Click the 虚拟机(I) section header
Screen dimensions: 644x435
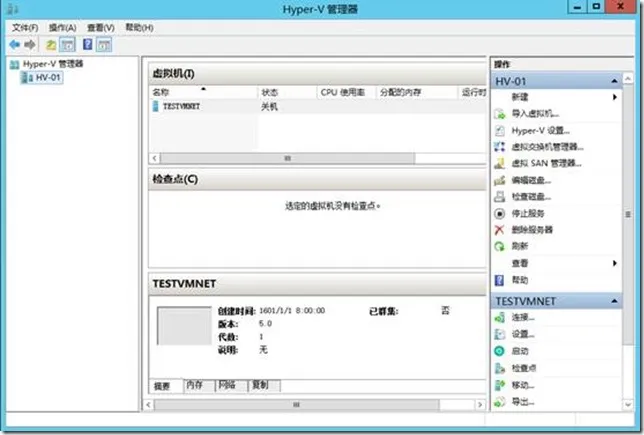pos(317,74)
